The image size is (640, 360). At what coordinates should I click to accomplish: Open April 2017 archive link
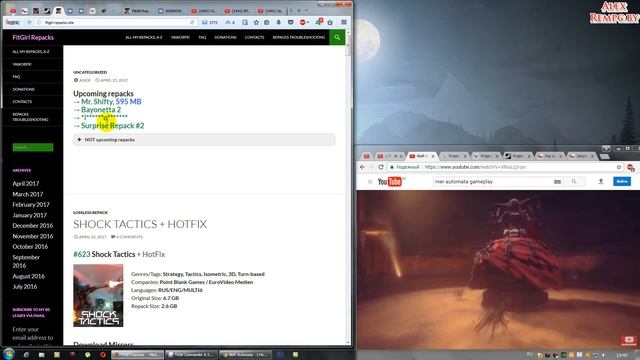(26, 184)
